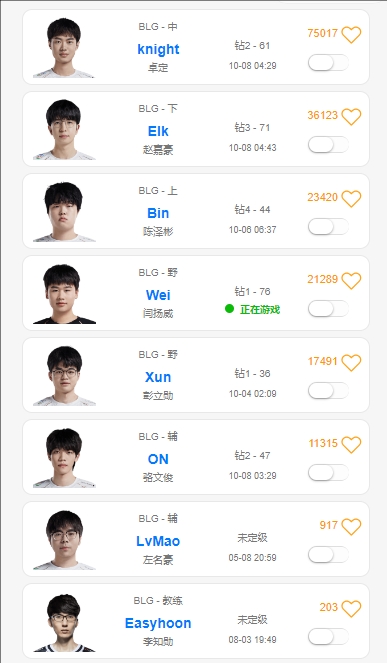Open Bin's profile photo
387x663 pixels.
coord(64,211)
